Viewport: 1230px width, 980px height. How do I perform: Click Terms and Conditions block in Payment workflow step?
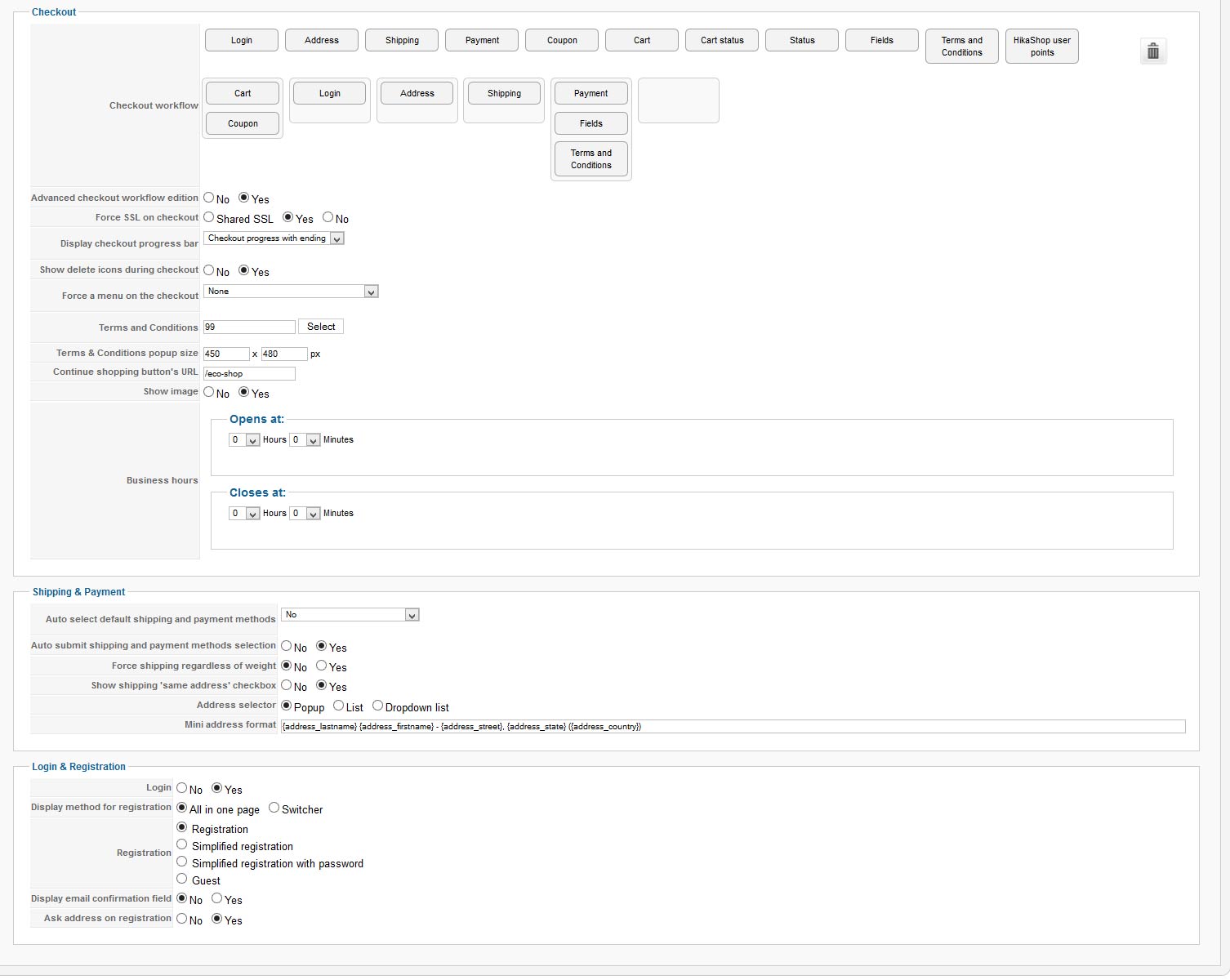[x=591, y=159]
